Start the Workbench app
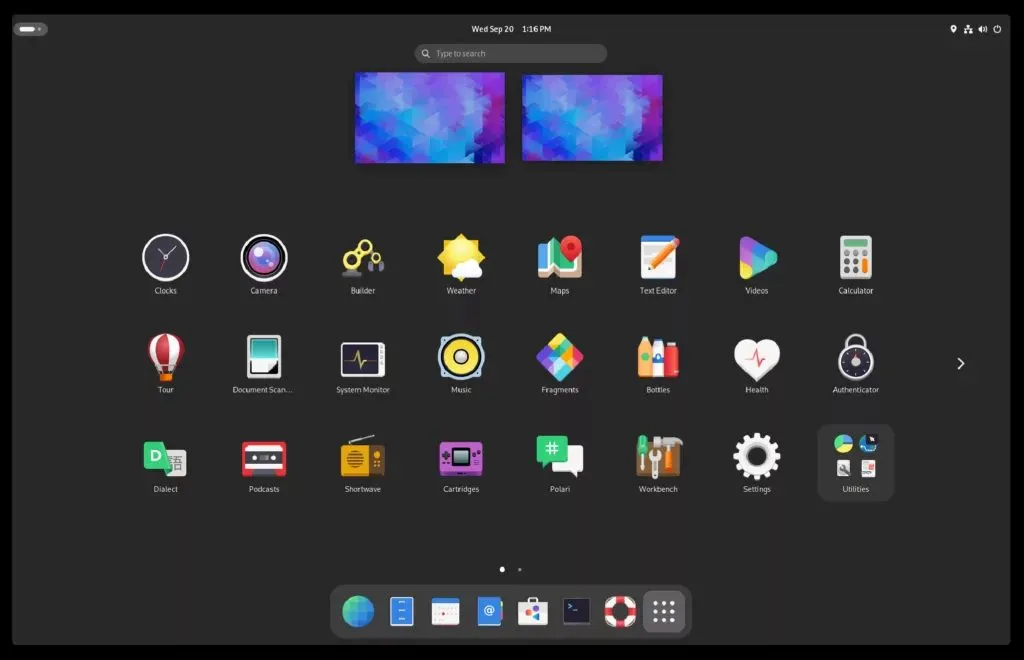 657,456
